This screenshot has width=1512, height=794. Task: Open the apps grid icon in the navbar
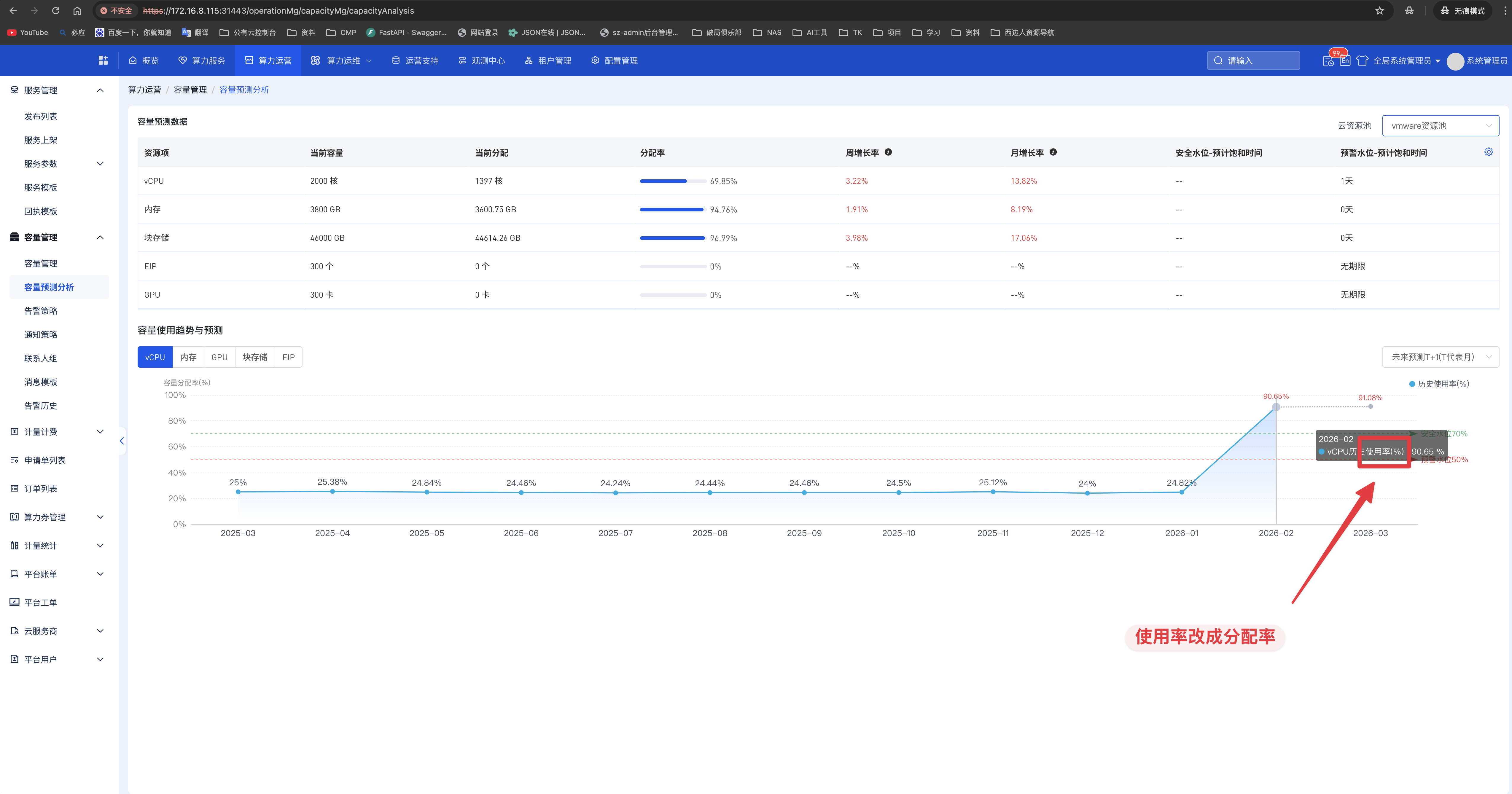tap(103, 60)
